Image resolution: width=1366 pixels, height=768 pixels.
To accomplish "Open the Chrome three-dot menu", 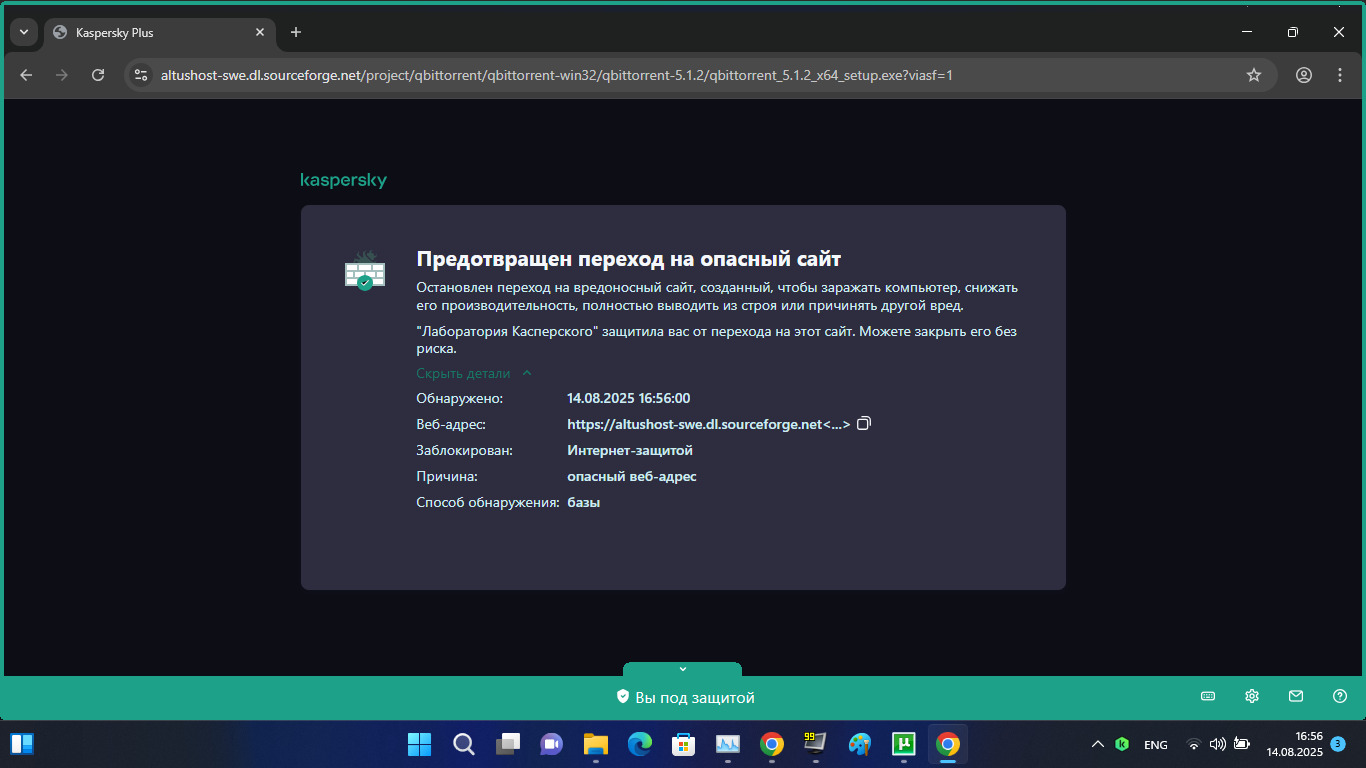I will point(1340,75).
